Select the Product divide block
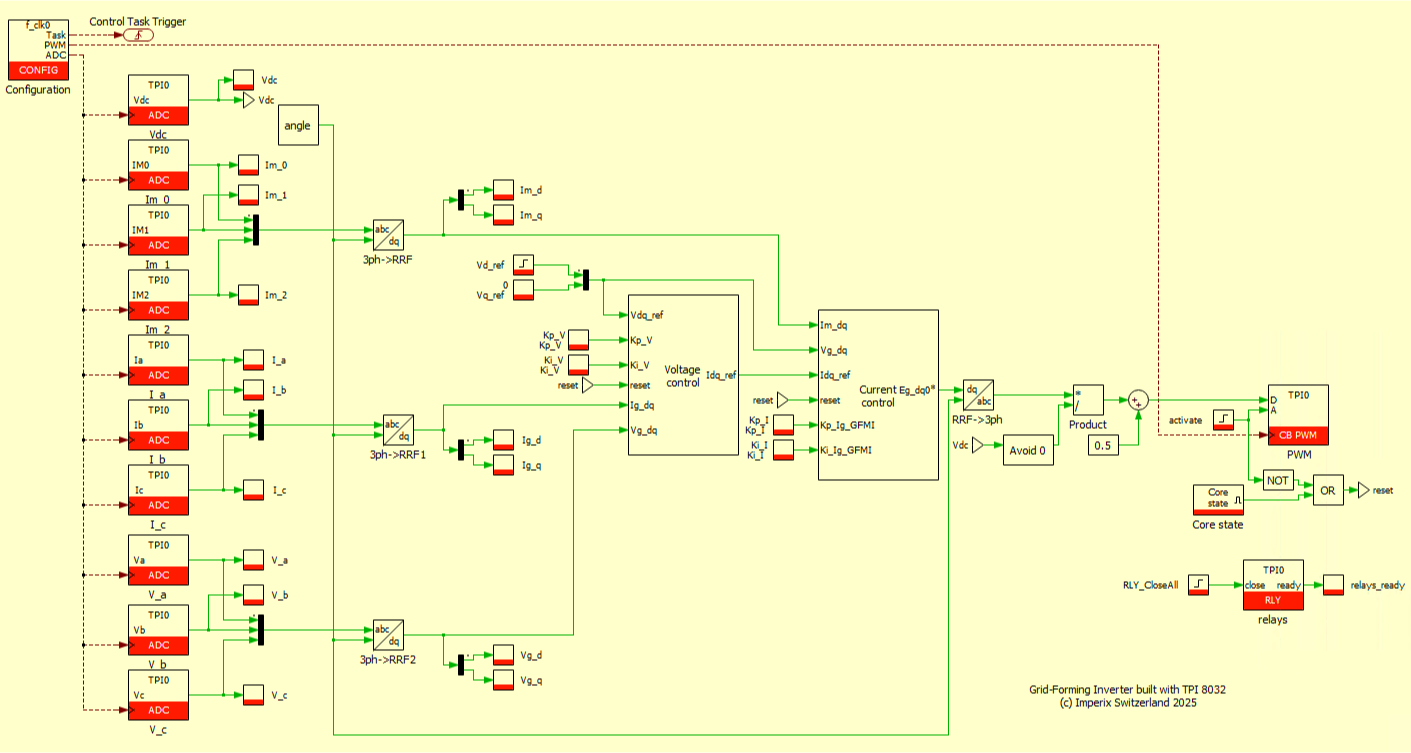This screenshot has height=753, width=1411. [1088, 400]
